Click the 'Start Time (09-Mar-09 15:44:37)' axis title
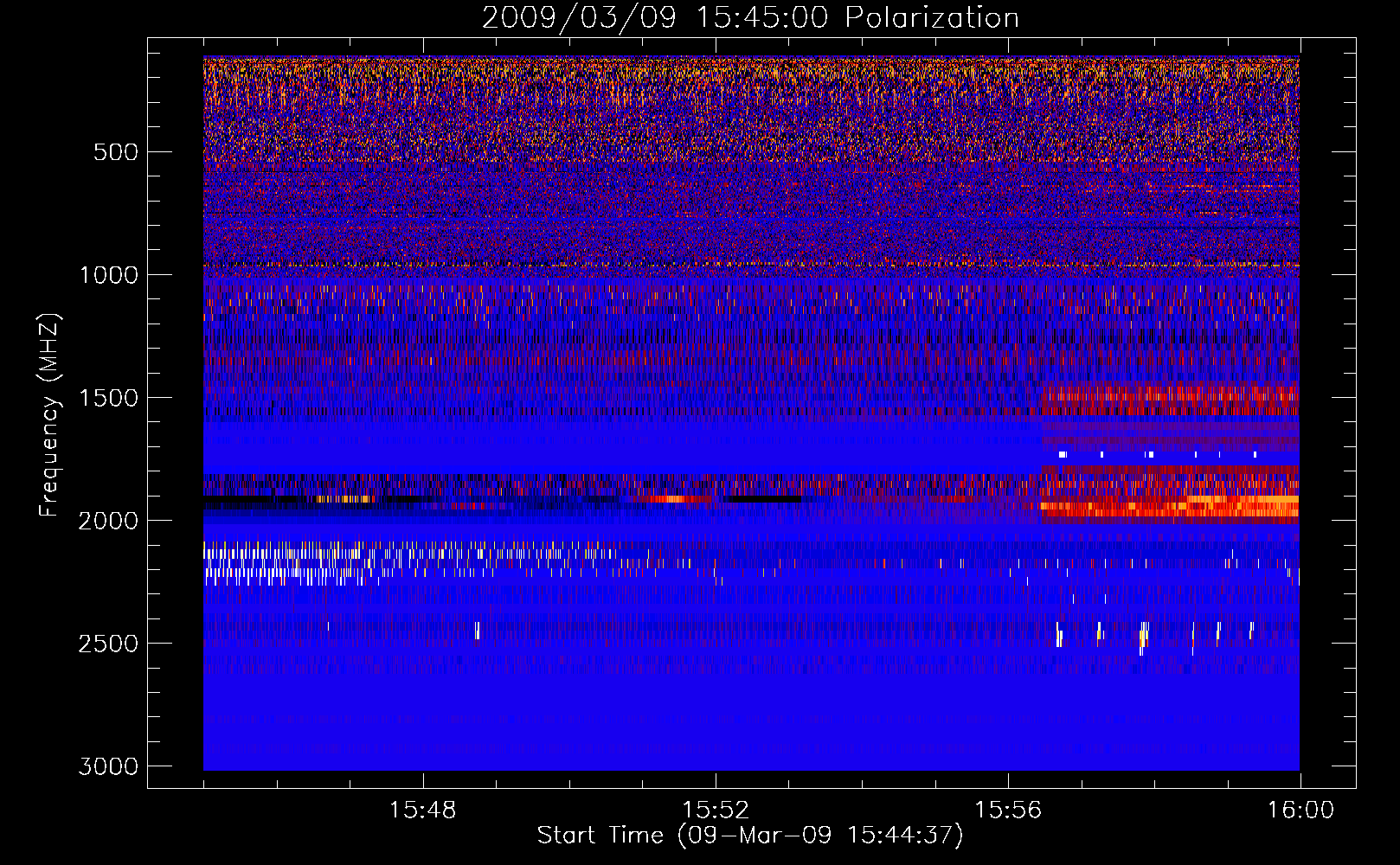 coord(750,836)
